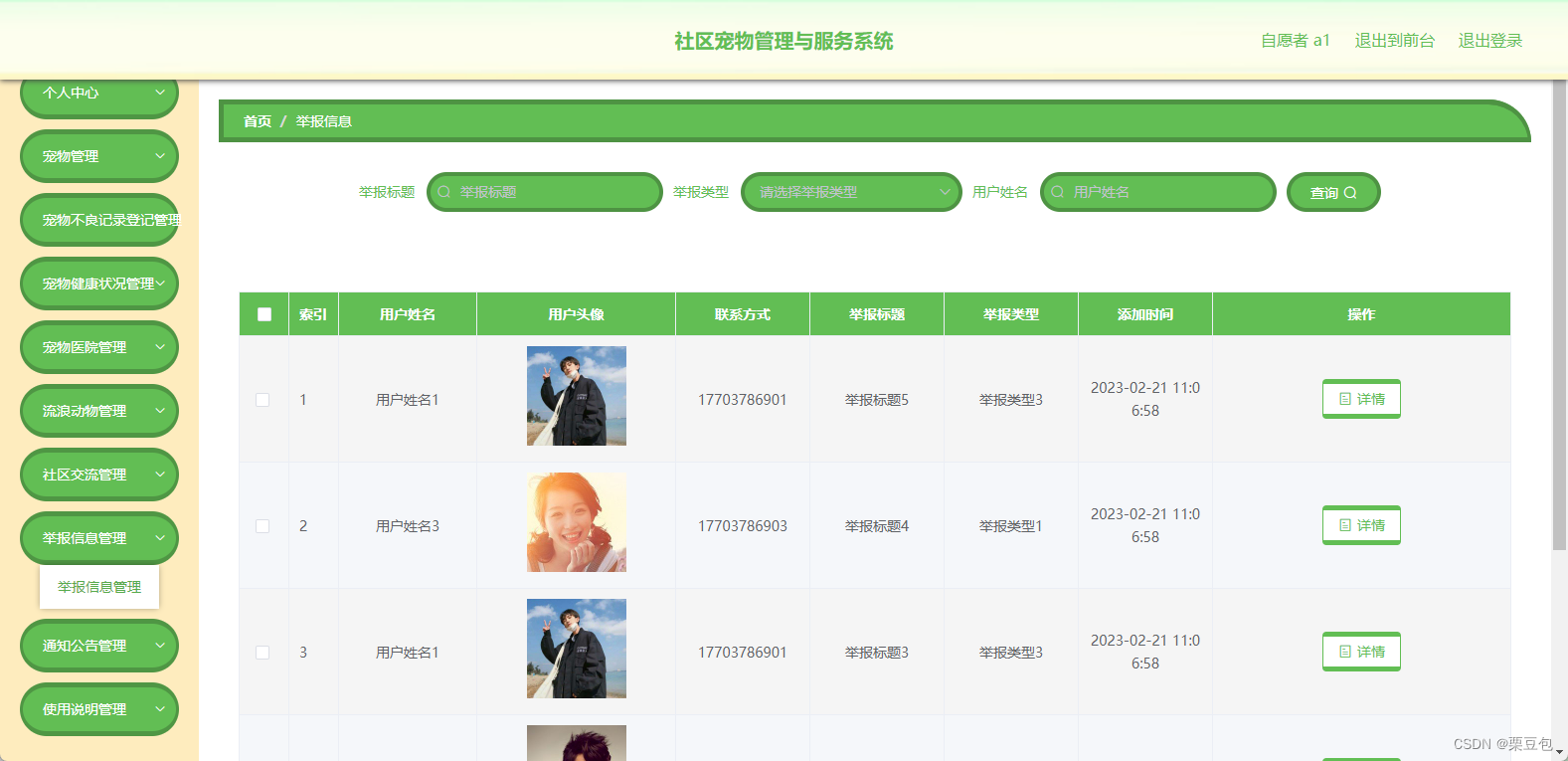This screenshot has width=1568, height=761.
Task: Click the 举报类型 column header
Action: point(1011,314)
